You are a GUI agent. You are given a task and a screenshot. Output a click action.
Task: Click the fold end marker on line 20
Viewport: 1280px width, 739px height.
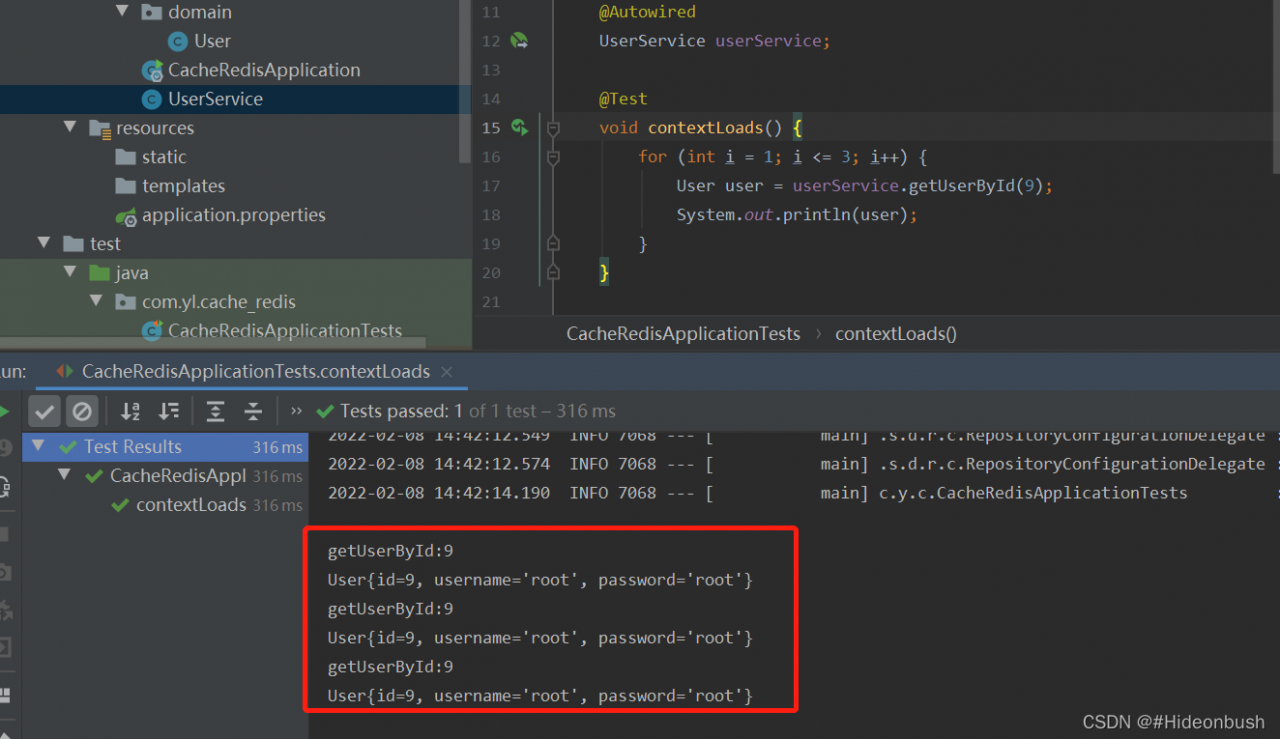(553, 272)
